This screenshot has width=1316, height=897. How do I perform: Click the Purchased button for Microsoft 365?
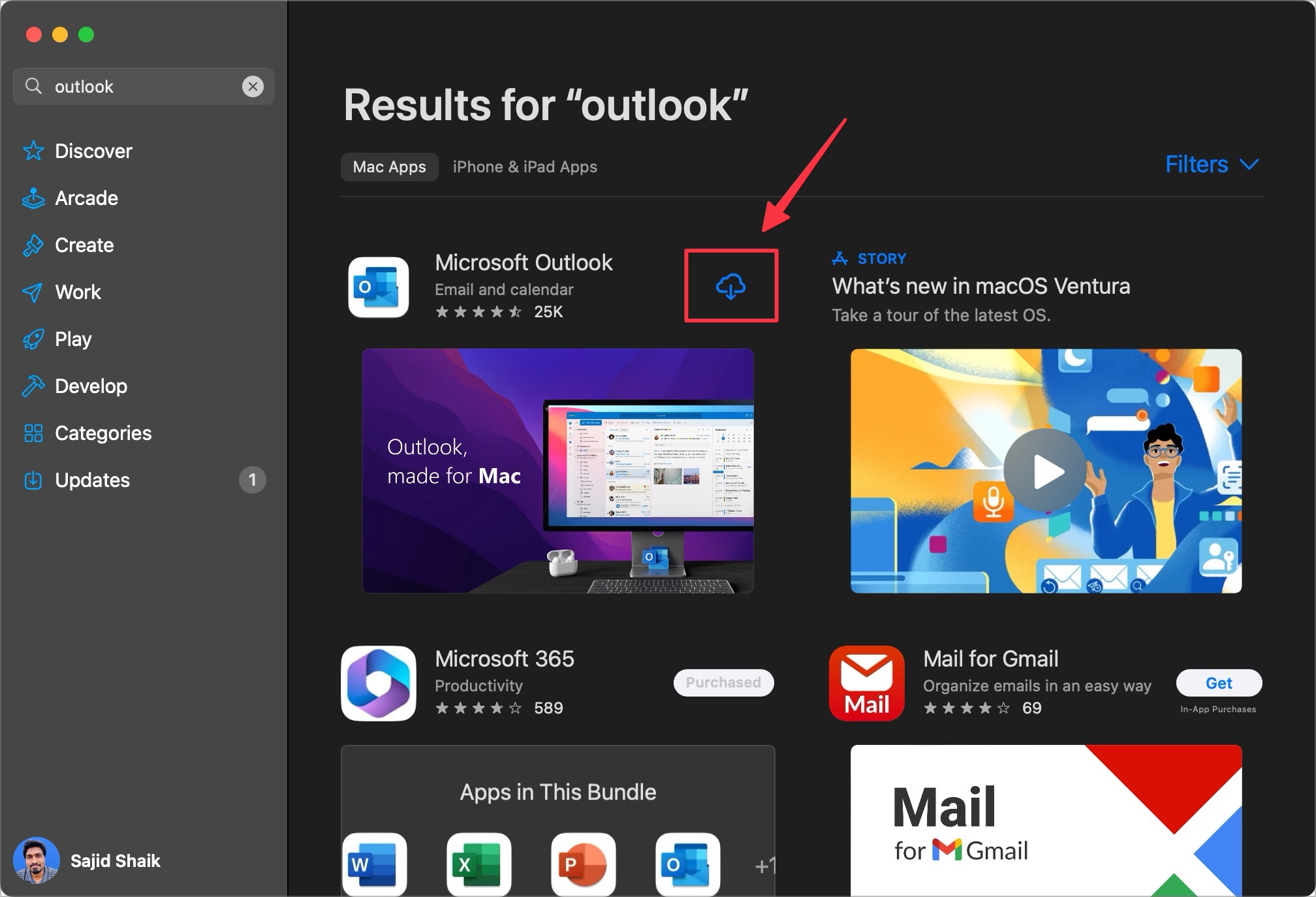click(724, 682)
